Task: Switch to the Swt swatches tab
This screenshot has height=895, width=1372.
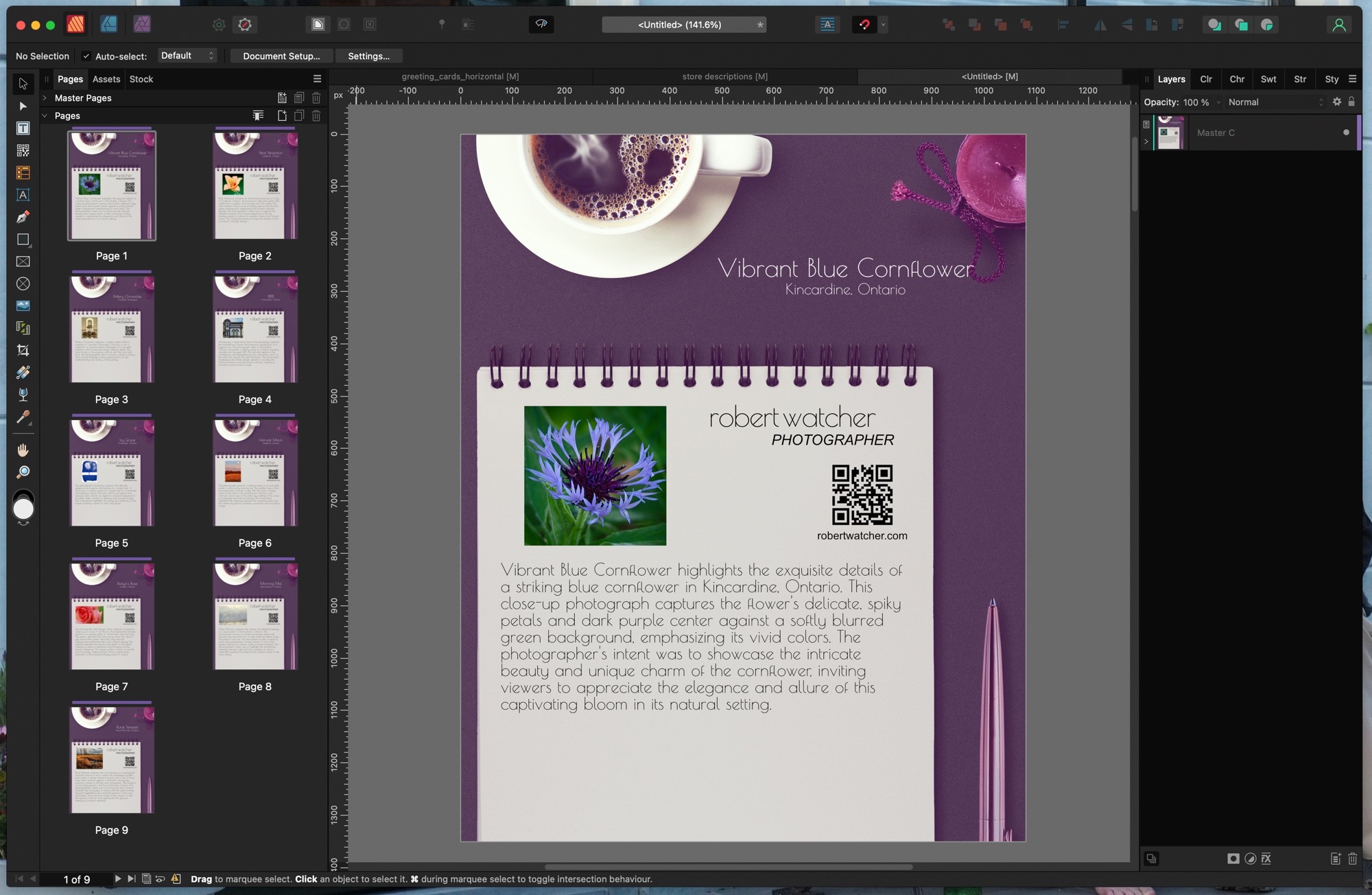Action: click(1268, 79)
